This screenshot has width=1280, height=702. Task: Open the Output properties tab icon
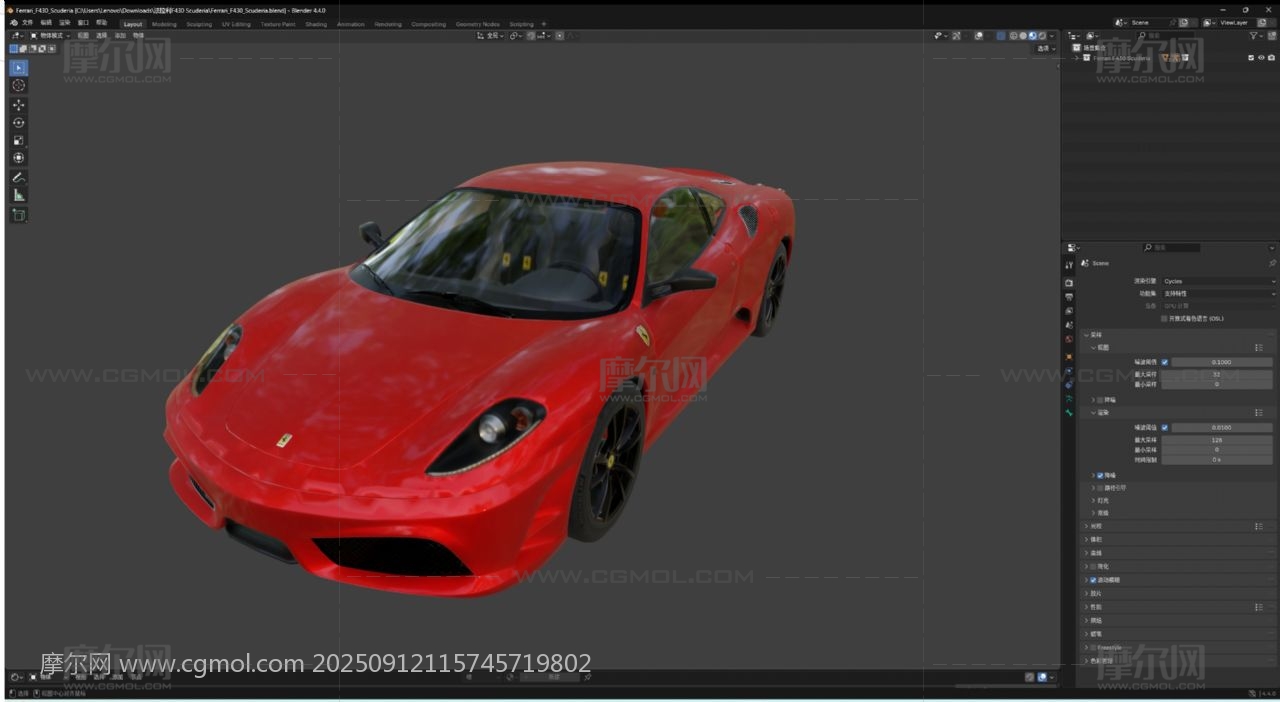[1069, 297]
